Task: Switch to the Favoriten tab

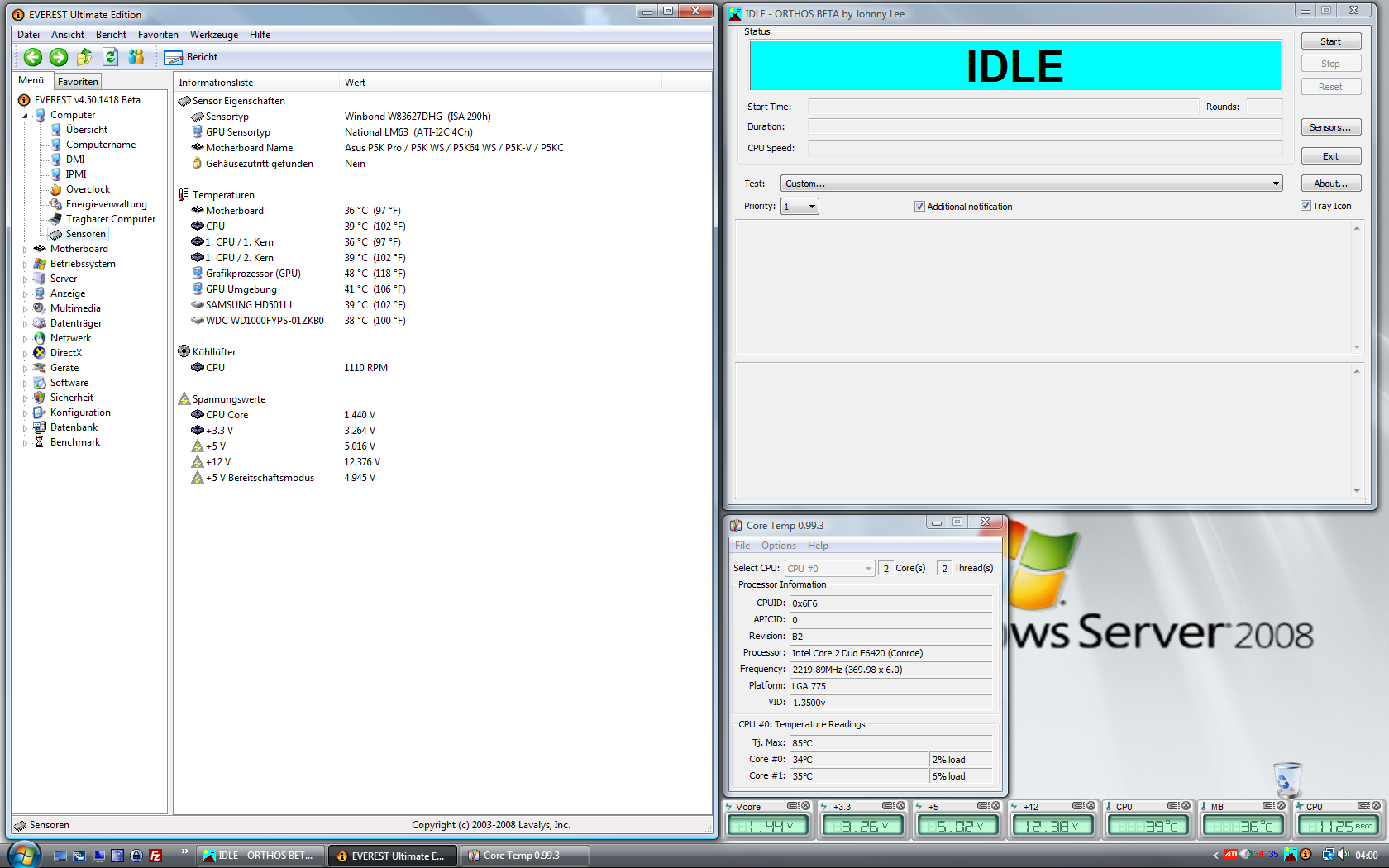Action: [x=78, y=82]
